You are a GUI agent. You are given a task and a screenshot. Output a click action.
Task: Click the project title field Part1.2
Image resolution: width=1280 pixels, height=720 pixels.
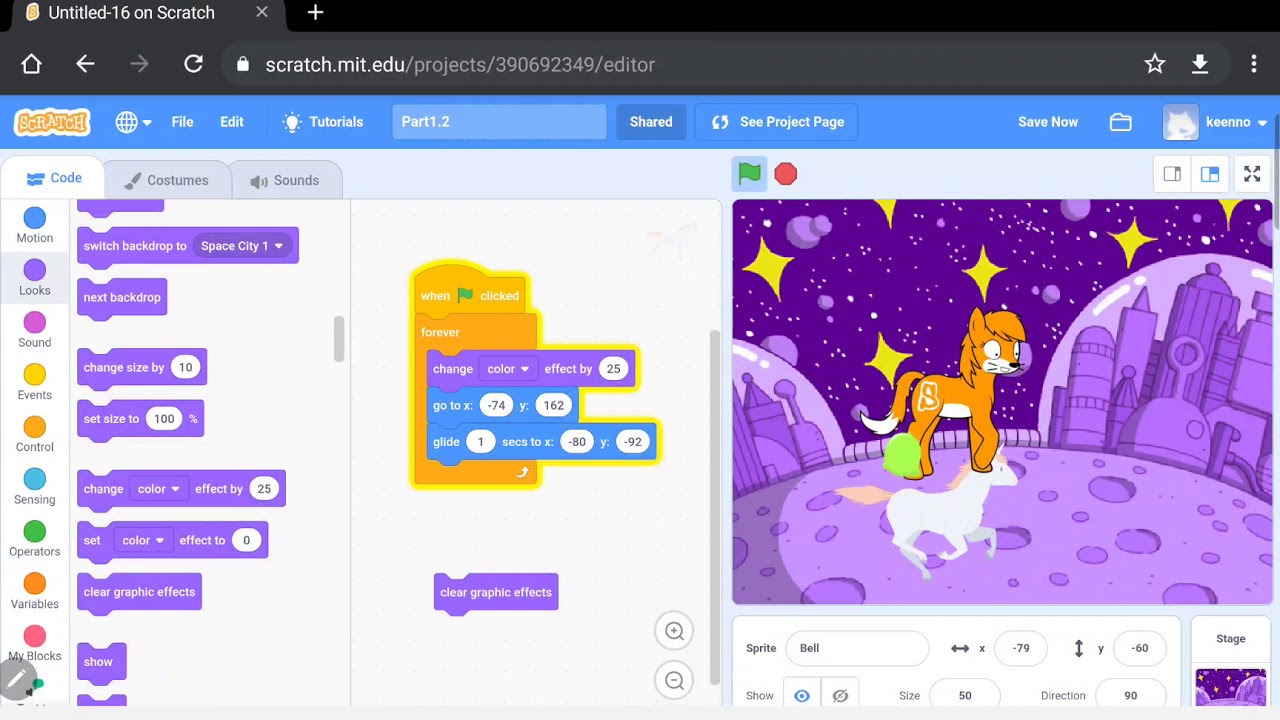(499, 122)
